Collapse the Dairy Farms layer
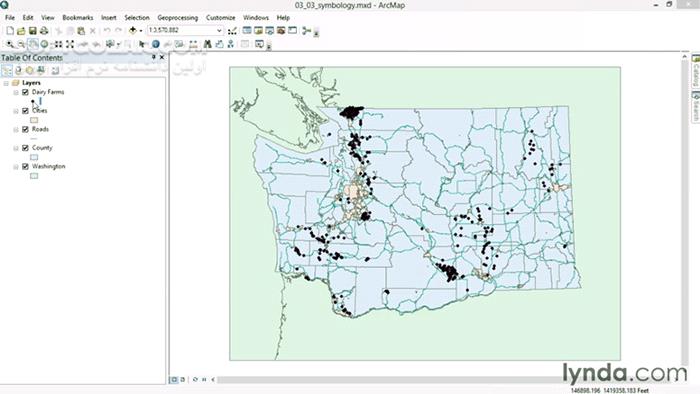 (x=16, y=92)
